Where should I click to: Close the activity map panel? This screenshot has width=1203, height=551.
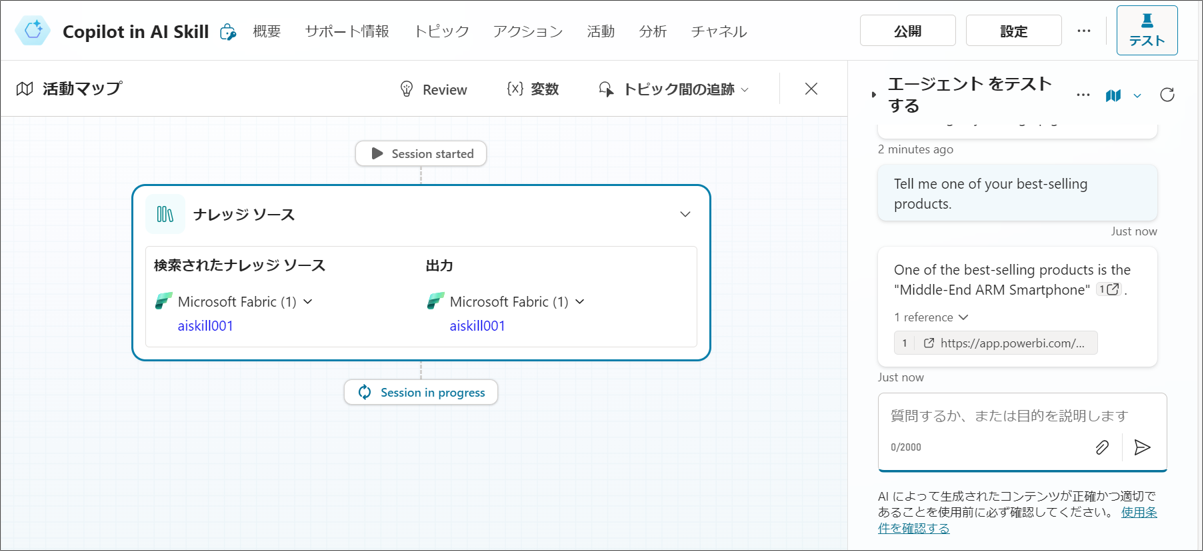coord(811,89)
